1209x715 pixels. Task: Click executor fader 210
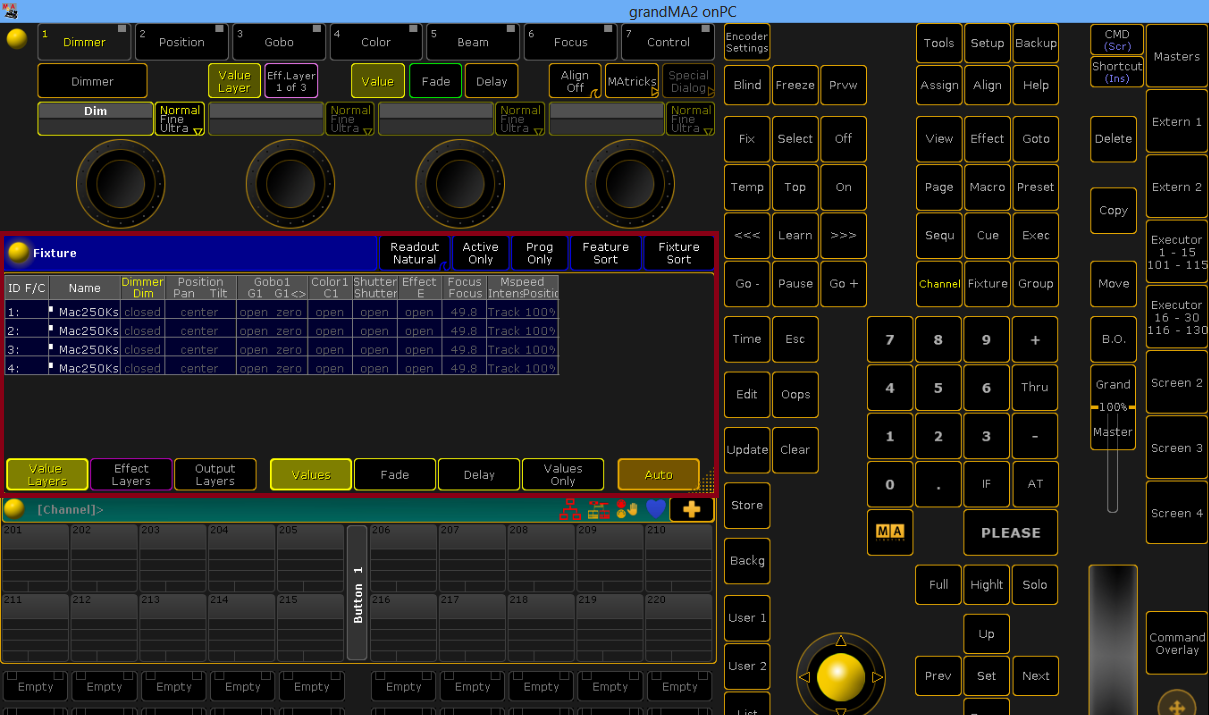678,556
